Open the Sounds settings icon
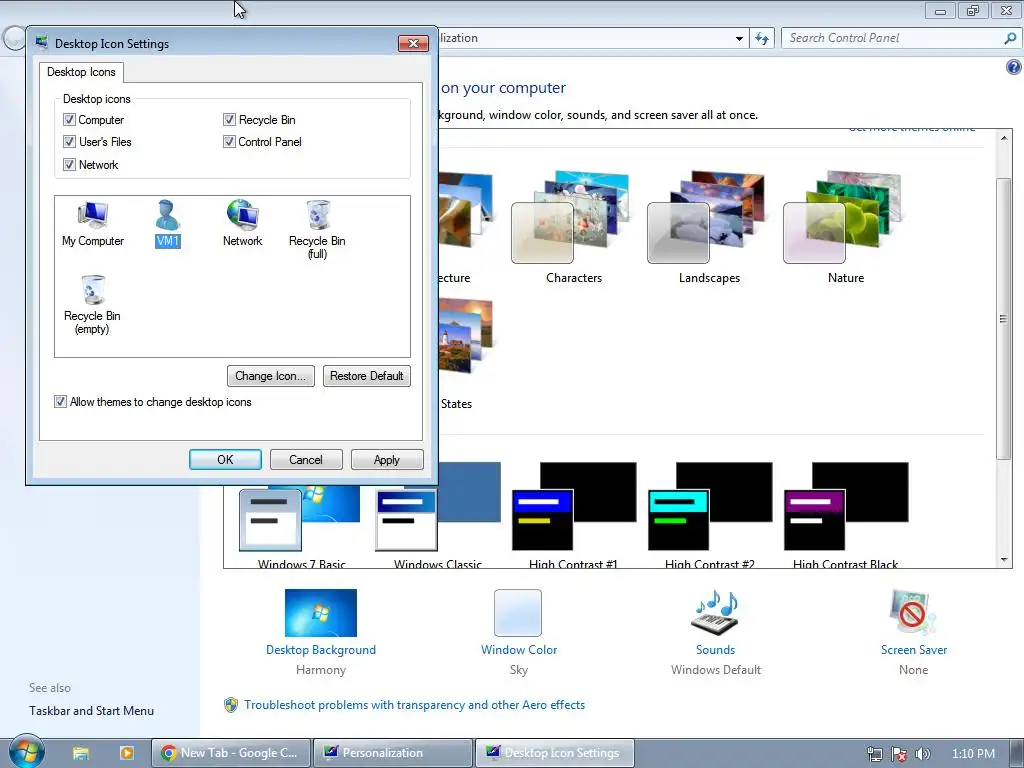 tap(715, 613)
